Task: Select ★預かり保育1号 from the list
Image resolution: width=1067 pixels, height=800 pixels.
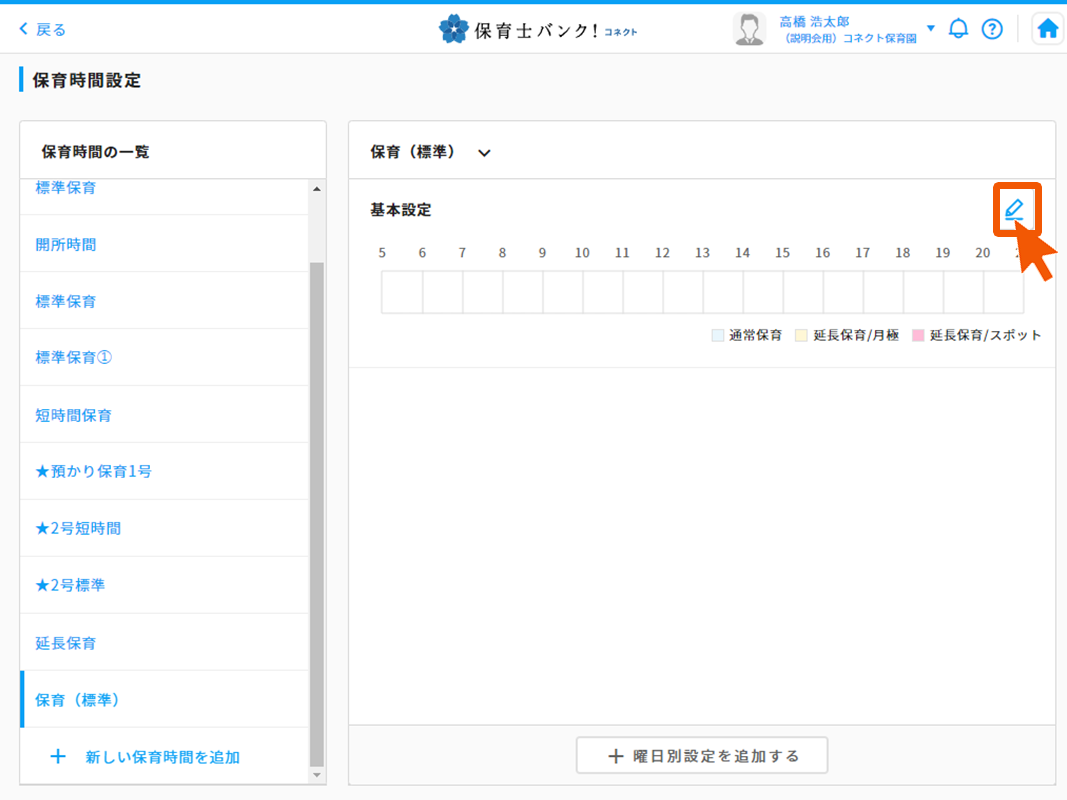Action: [x=94, y=471]
